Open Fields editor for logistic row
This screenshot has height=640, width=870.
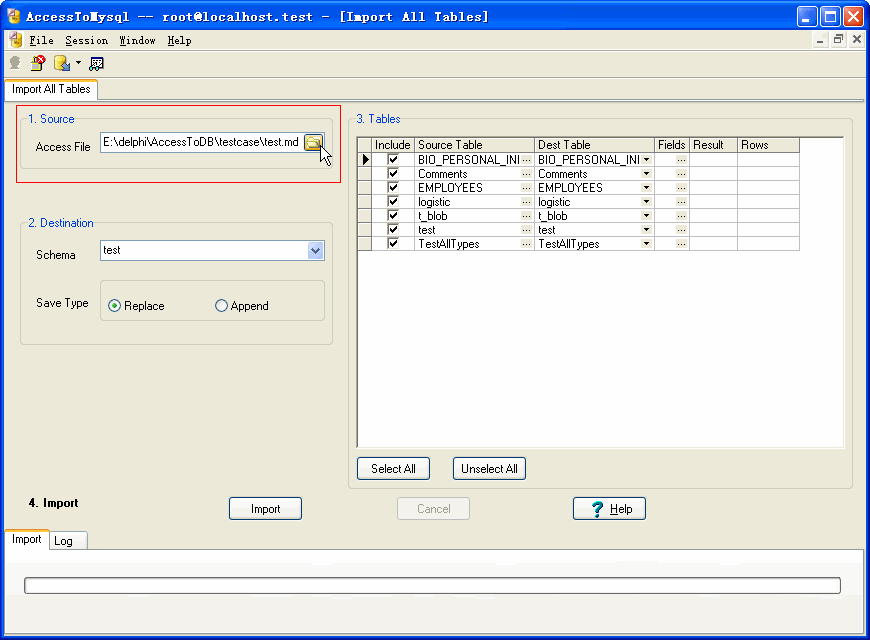tap(681, 202)
